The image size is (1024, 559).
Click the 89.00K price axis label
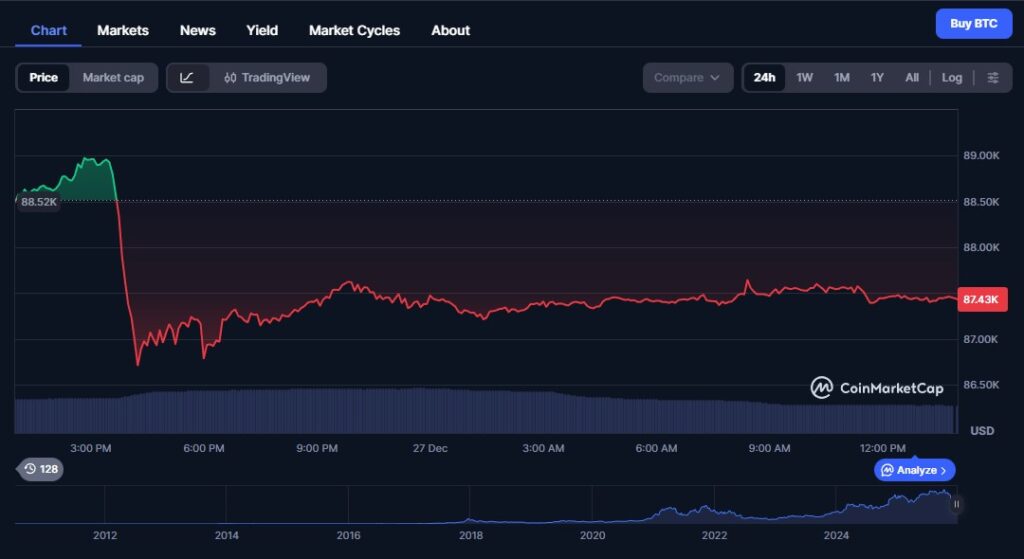[981, 156]
